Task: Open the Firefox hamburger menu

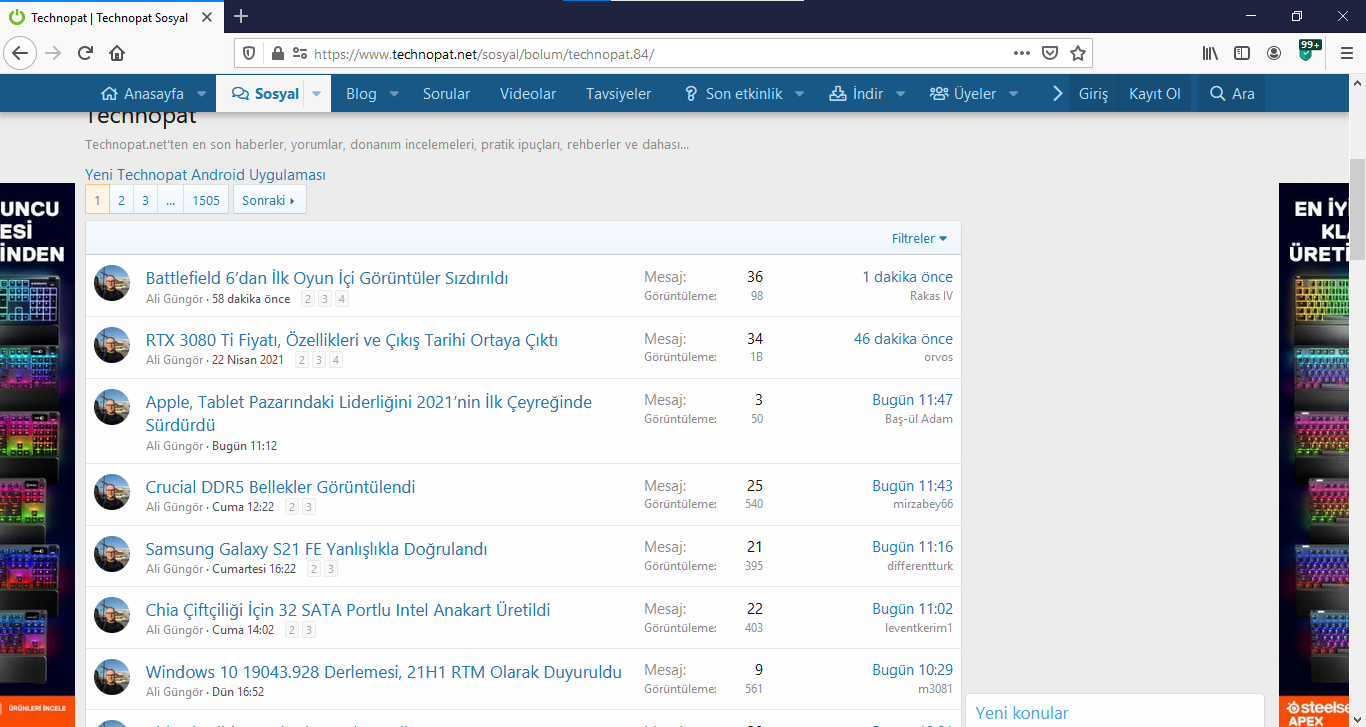Action: pyautogui.click(x=1346, y=53)
